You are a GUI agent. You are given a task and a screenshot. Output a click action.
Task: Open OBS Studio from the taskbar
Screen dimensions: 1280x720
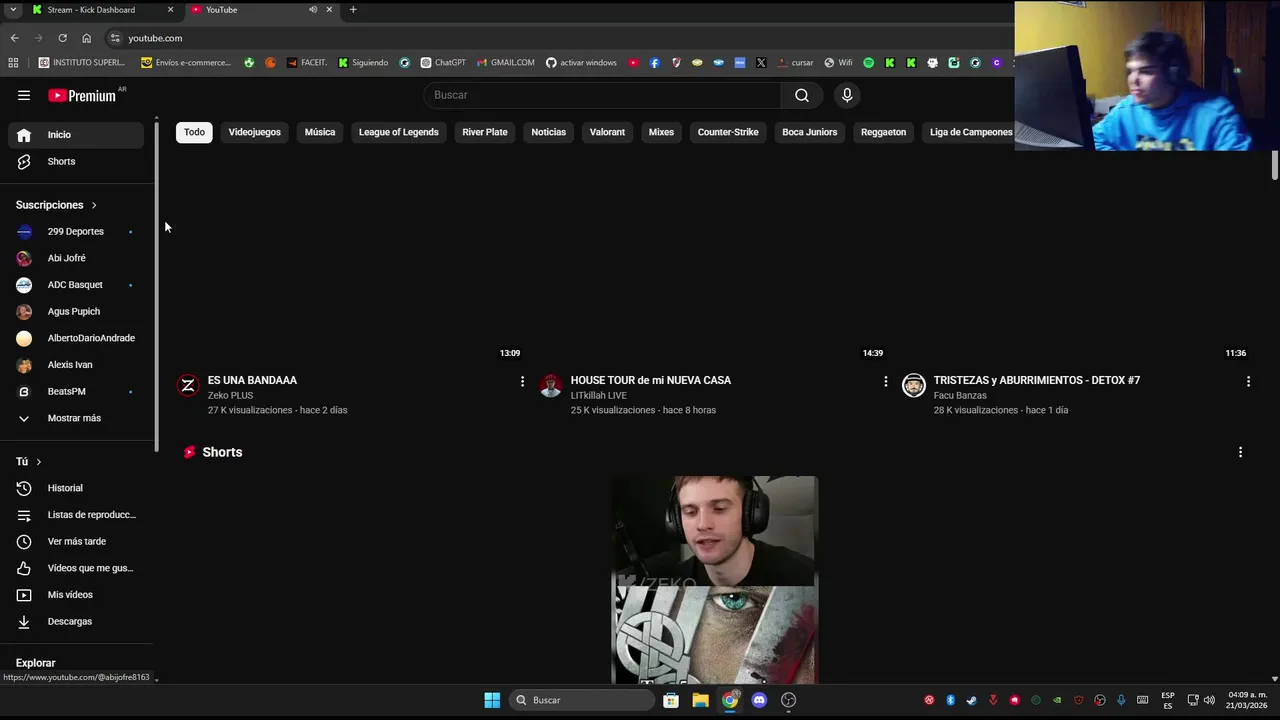click(x=788, y=700)
